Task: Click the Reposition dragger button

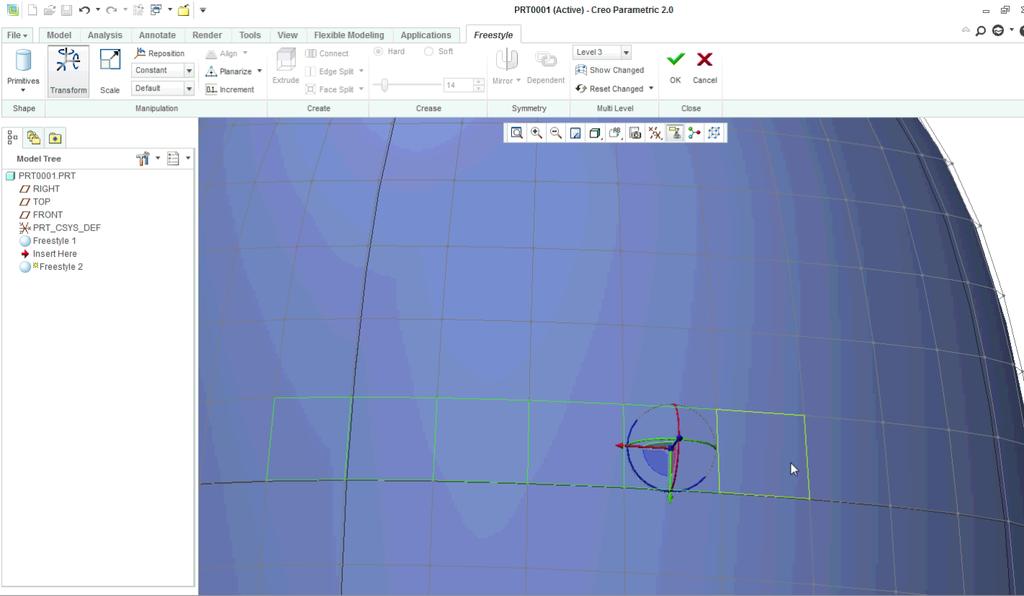Action: [159, 53]
